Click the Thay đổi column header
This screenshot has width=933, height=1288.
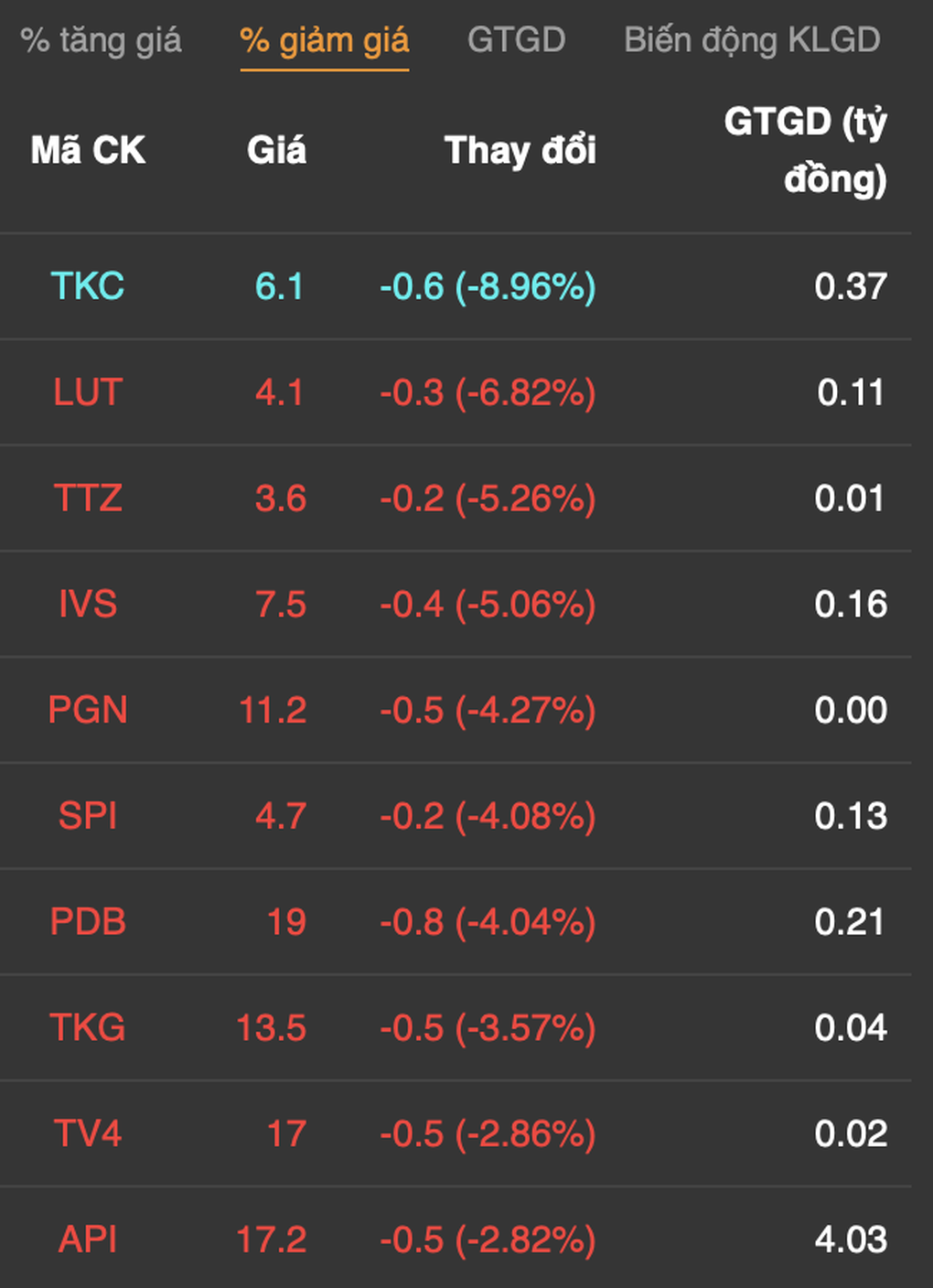coord(520,150)
